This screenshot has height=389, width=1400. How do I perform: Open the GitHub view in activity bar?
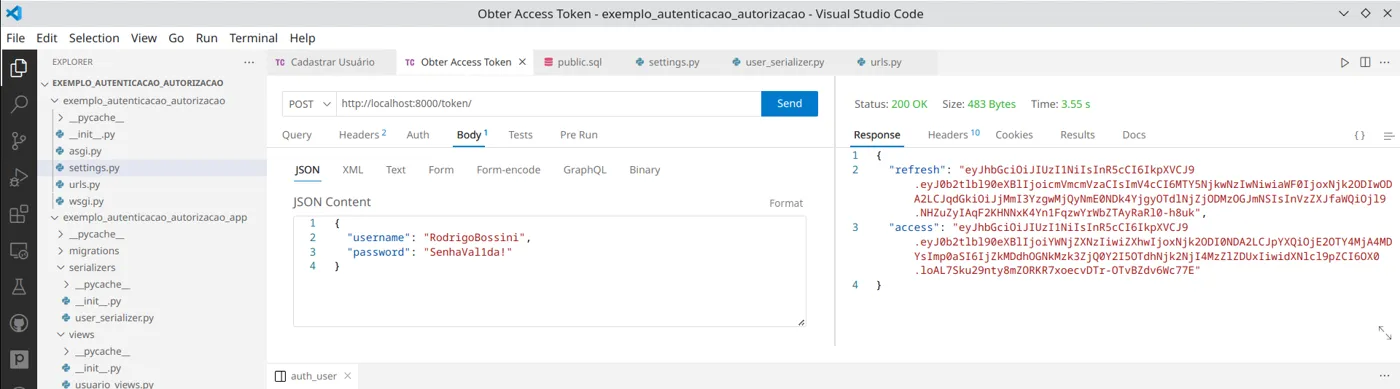click(18, 323)
